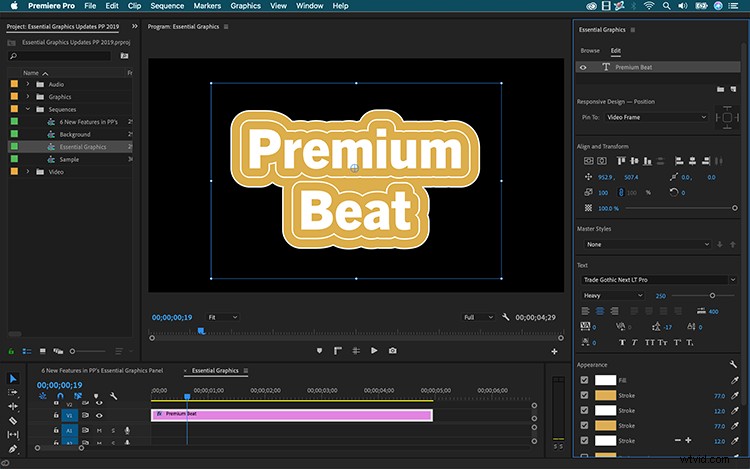Add Marker in Program monitor

pyautogui.click(x=320, y=351)
